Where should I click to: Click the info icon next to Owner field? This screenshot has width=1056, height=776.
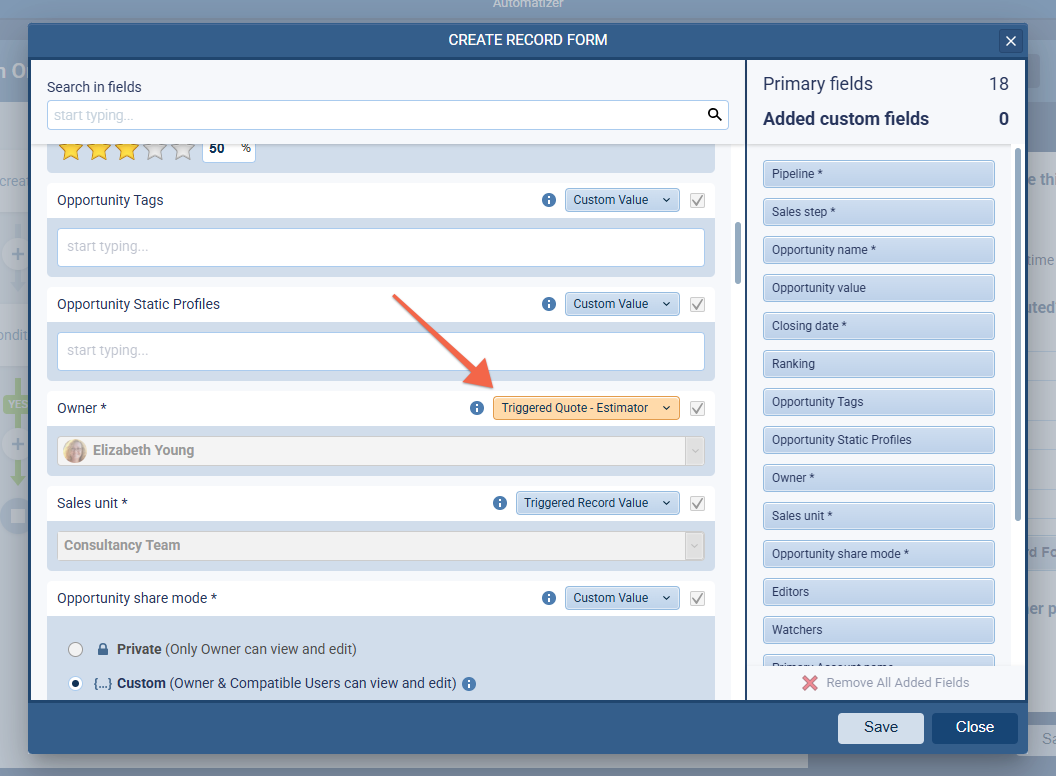(x=476, y=408)
